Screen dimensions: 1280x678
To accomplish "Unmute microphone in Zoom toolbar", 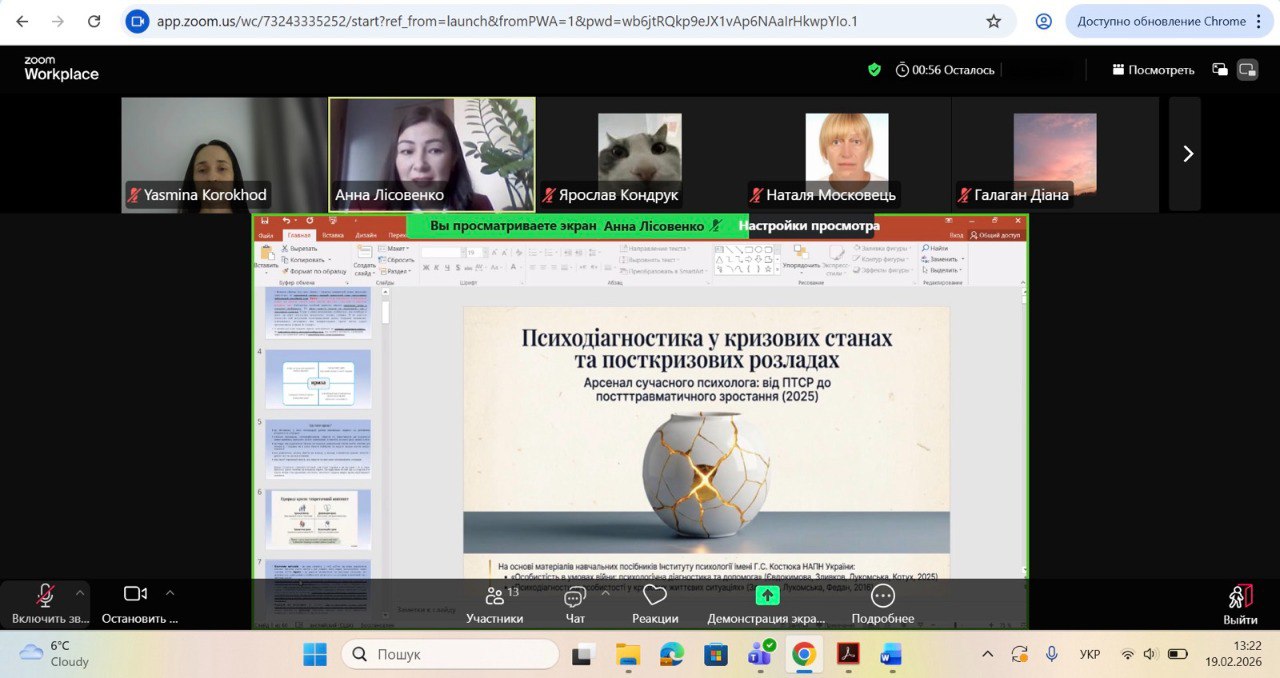I will click(45, 596).
